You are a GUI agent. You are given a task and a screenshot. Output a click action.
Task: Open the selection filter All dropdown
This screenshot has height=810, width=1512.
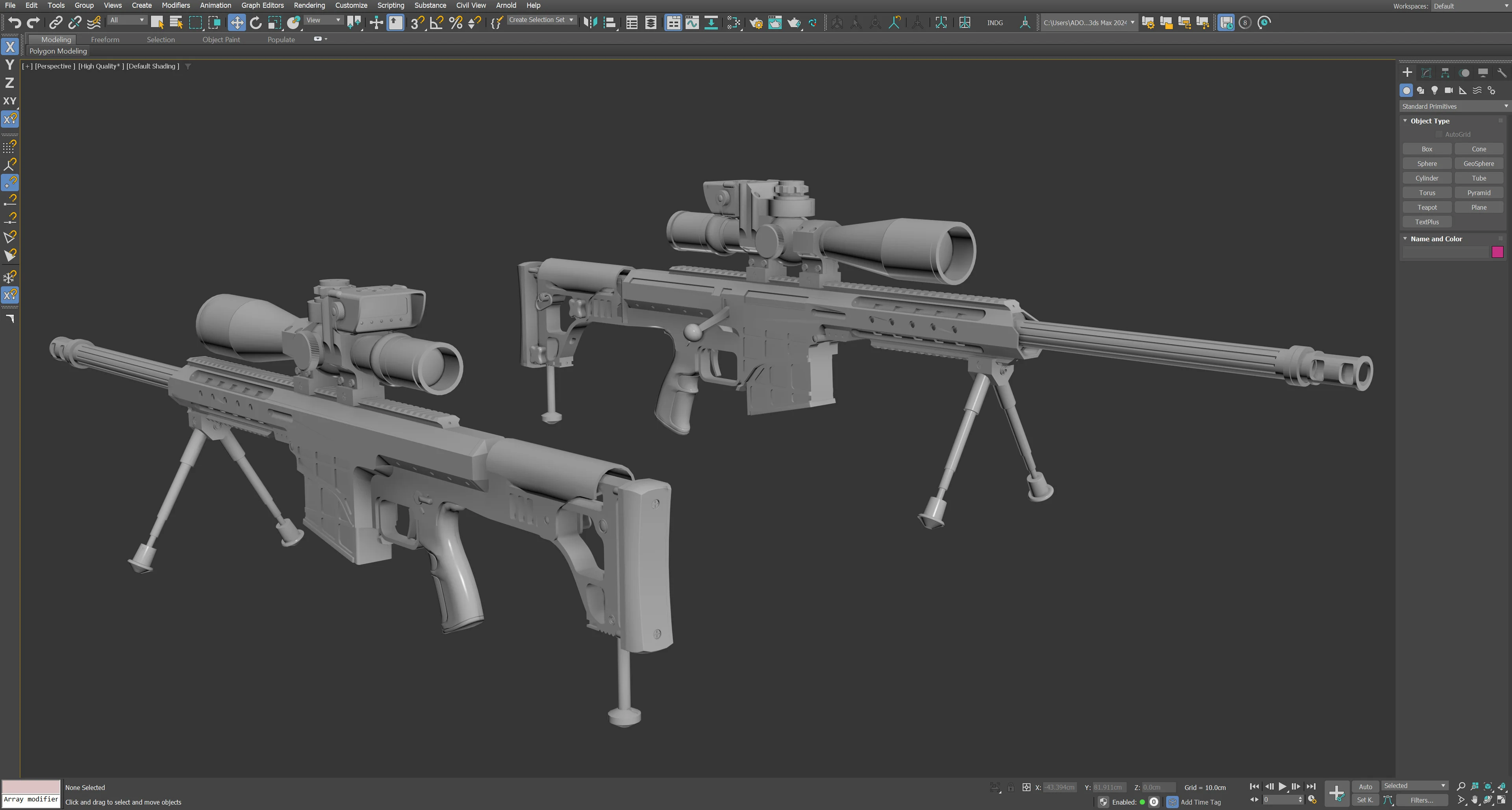[x=127, y=20]
